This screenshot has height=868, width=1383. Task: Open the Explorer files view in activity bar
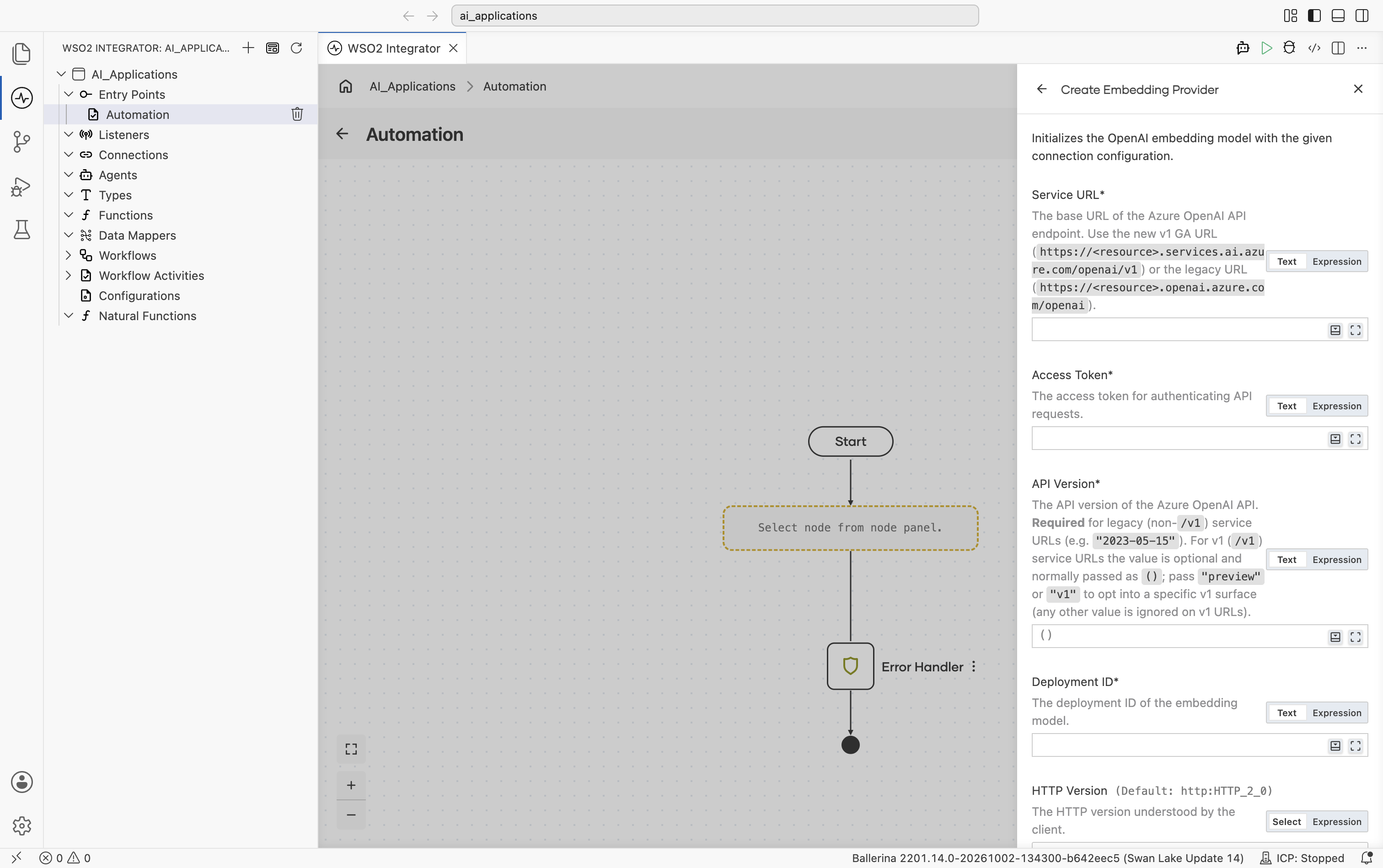[x=22, y=54]
